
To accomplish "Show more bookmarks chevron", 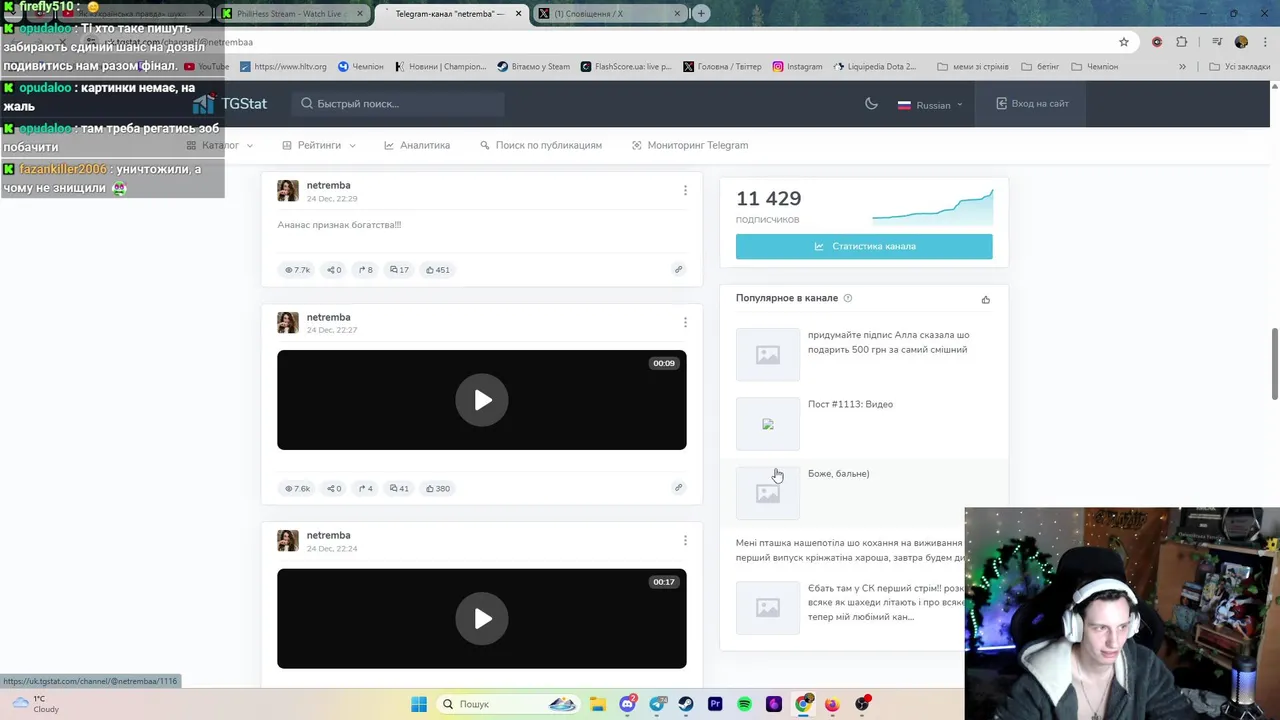I will click(1182, 67).
